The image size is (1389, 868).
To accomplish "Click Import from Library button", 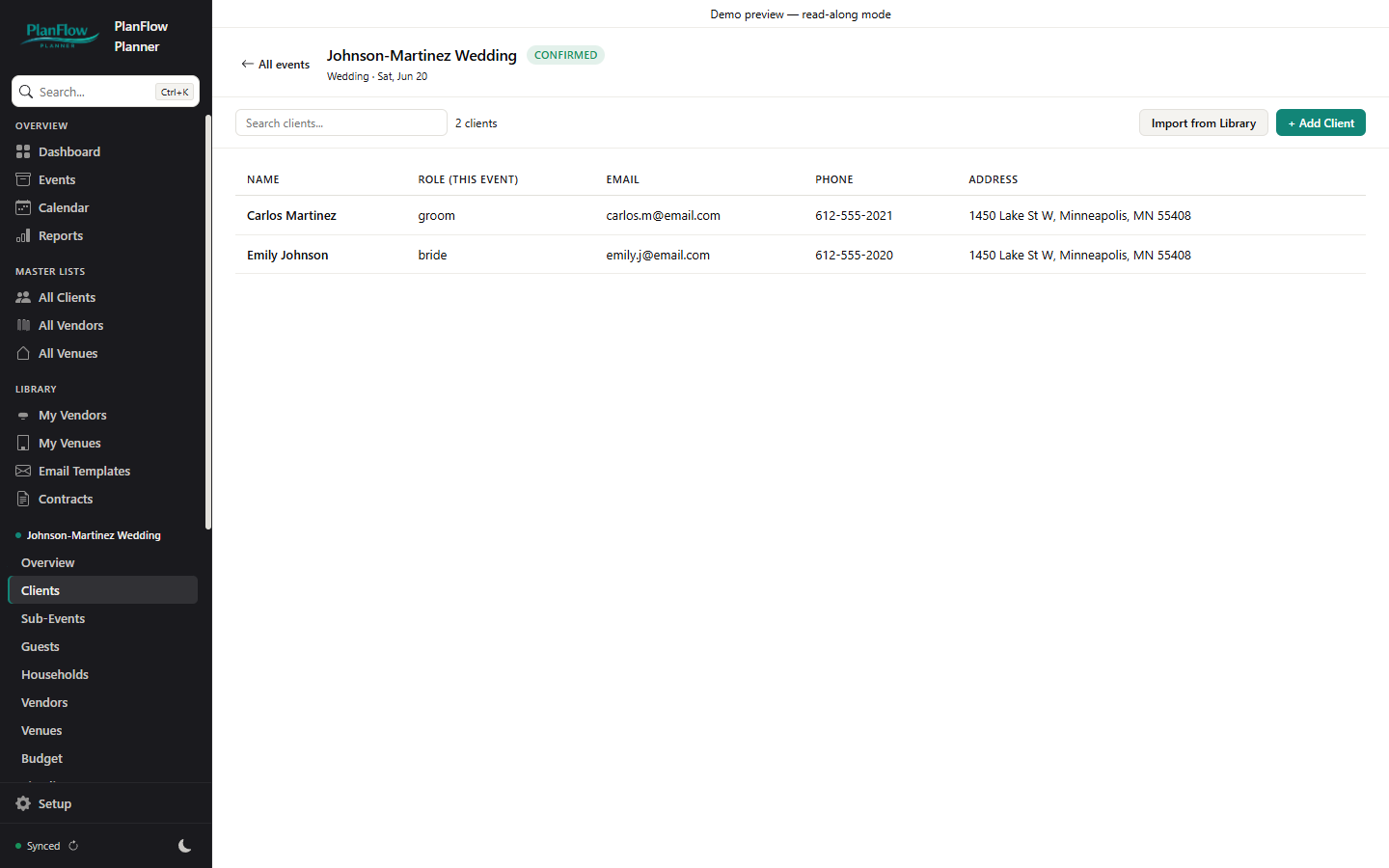I will (x=1203, y=122).
